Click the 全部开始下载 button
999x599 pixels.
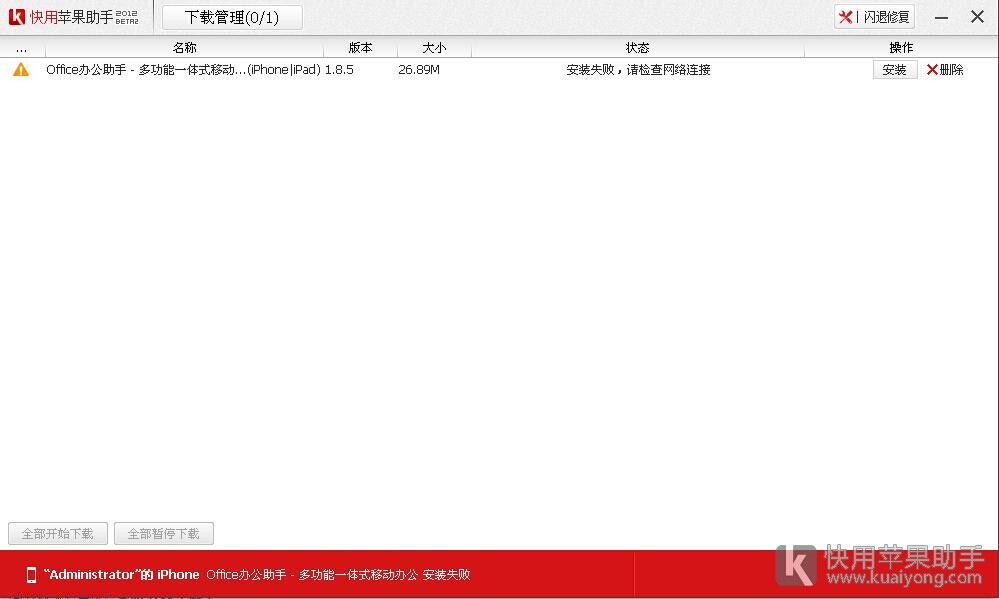(x=58, y=533)
